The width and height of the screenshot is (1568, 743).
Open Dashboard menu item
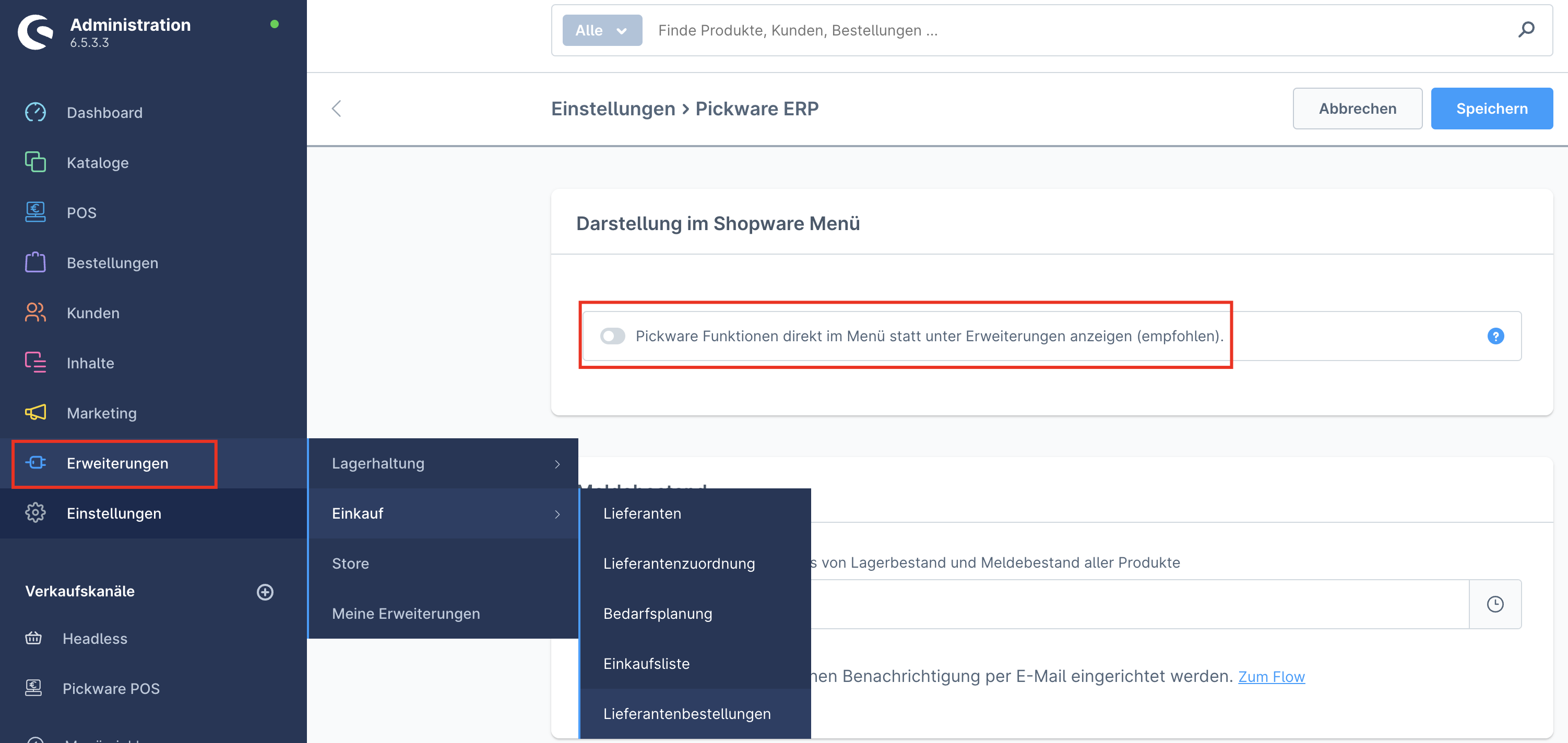[105, 113]
